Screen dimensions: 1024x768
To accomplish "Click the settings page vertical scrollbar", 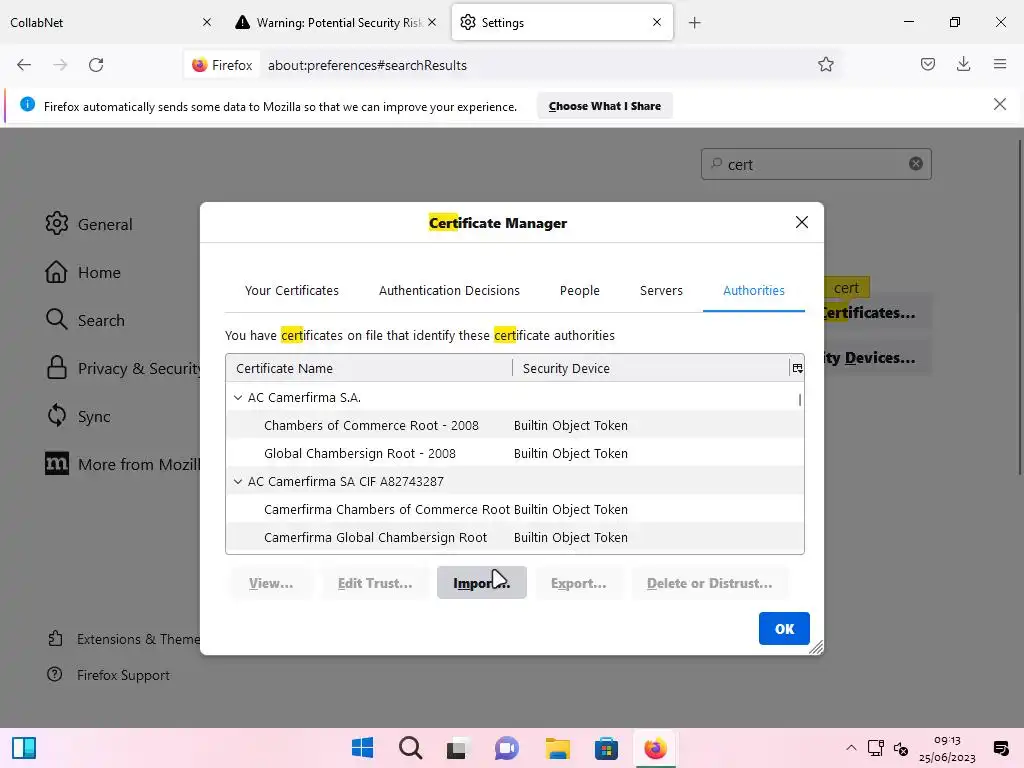I will pos(1019,307).
